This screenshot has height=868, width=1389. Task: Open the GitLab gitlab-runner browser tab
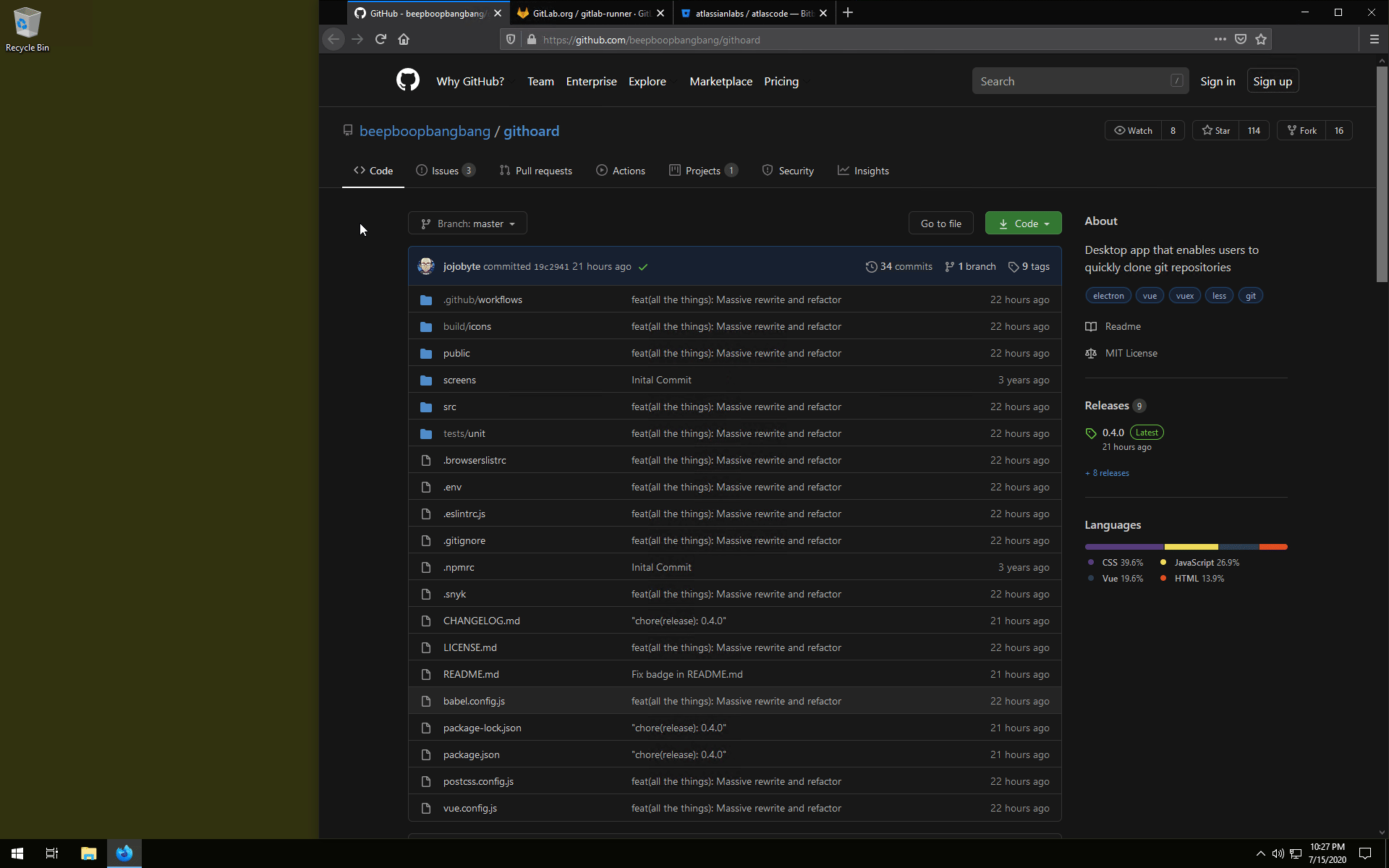coord(590,13)
